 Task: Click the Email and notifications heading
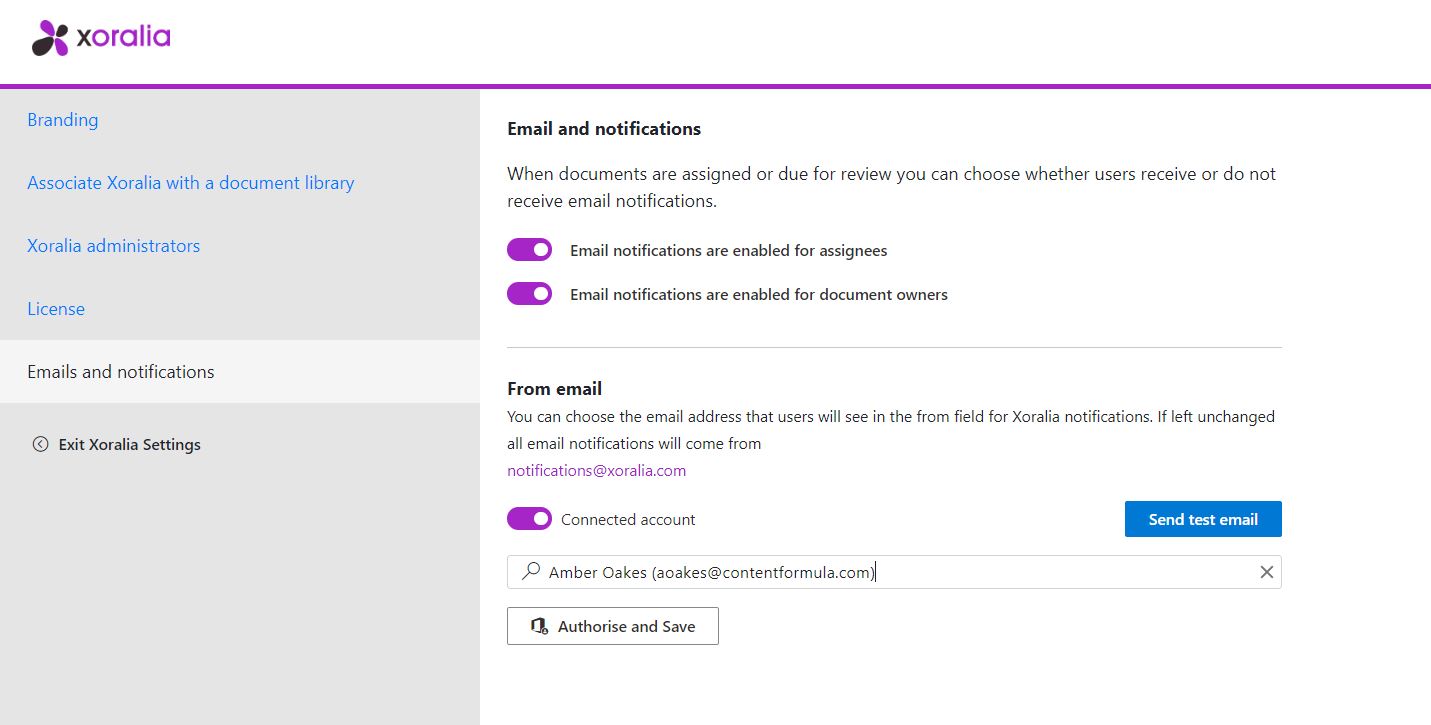(604, 129)
